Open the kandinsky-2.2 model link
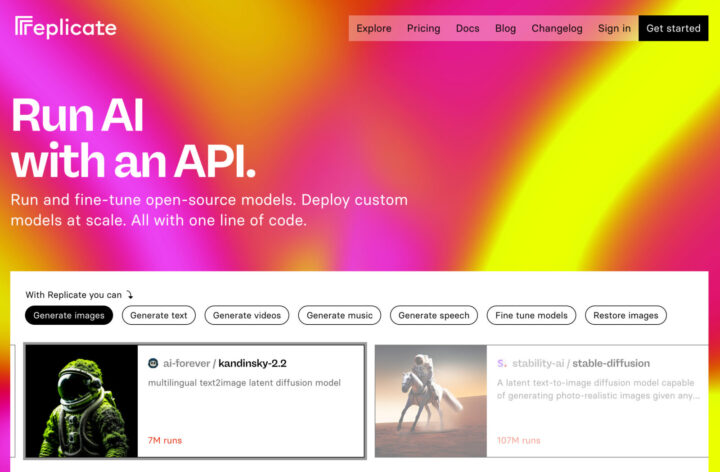720x472 pixels. [252, 363]
